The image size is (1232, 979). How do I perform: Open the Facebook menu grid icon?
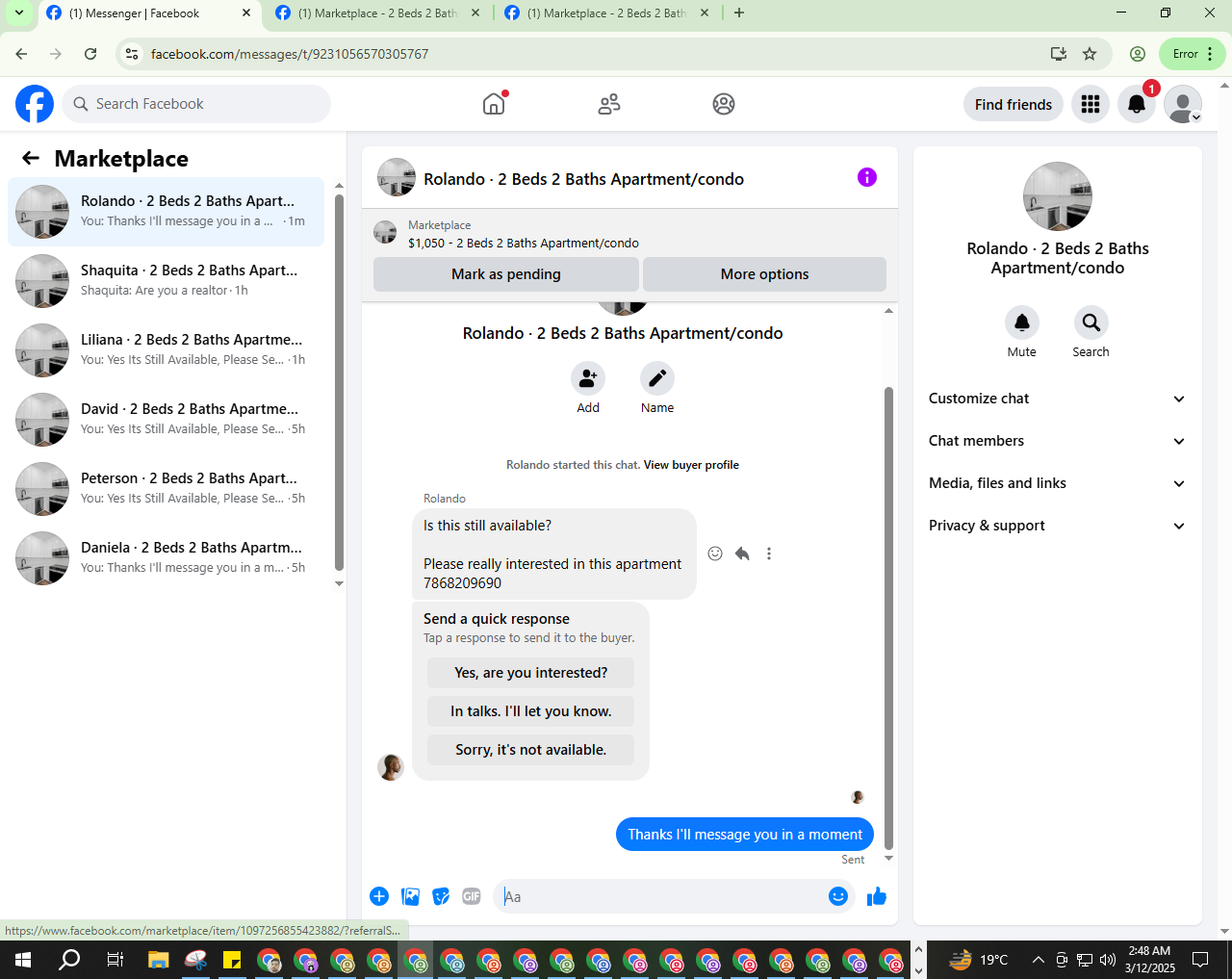(x=1091, y=104)
